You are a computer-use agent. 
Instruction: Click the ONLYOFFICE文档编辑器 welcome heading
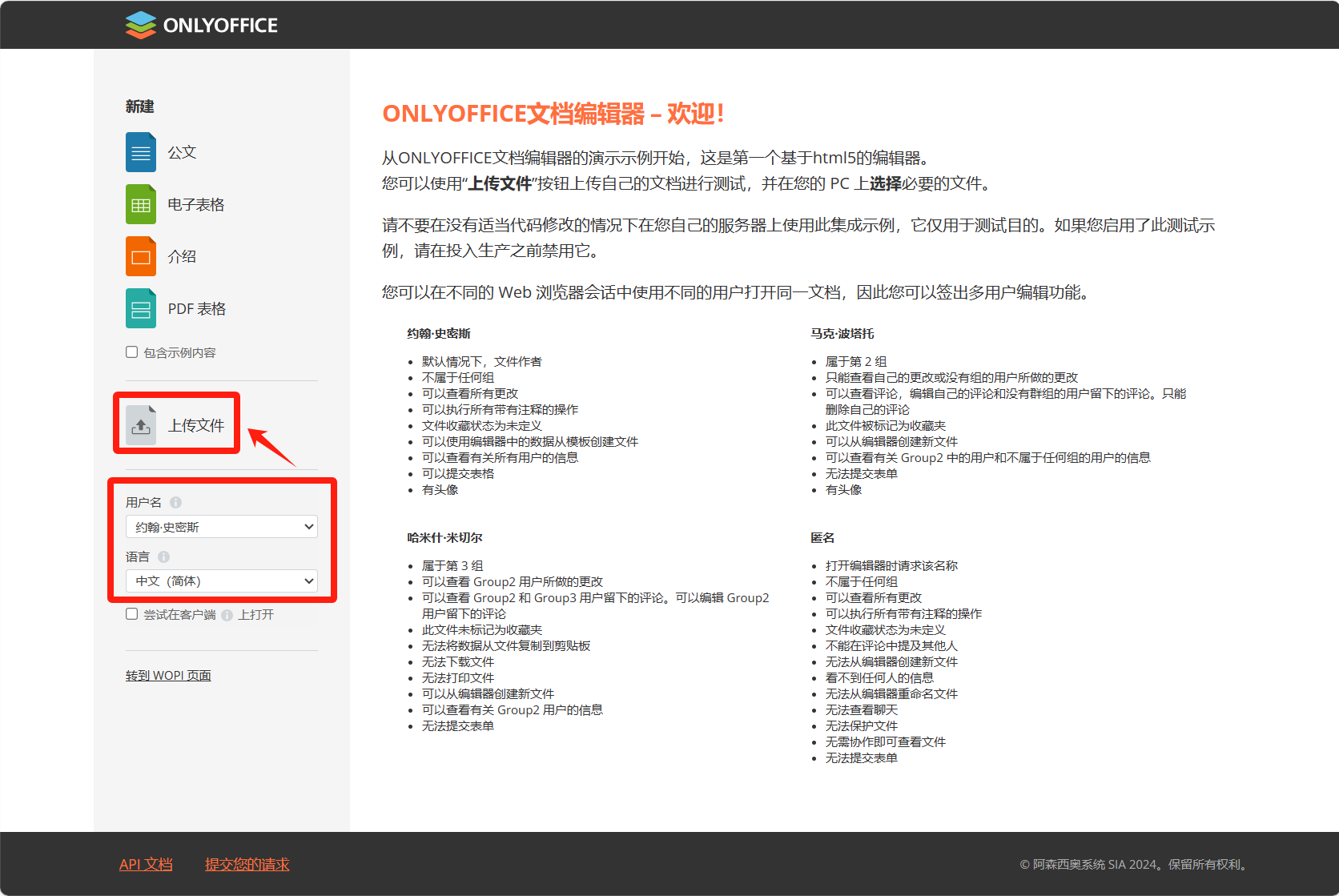point(553,114)
